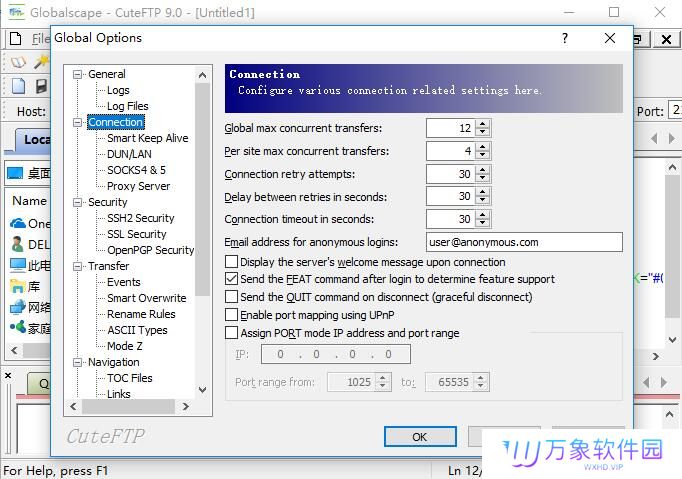Click the Site Manager book icon
This screenshot has width=682, height=479.
click(x=18, y=63)
